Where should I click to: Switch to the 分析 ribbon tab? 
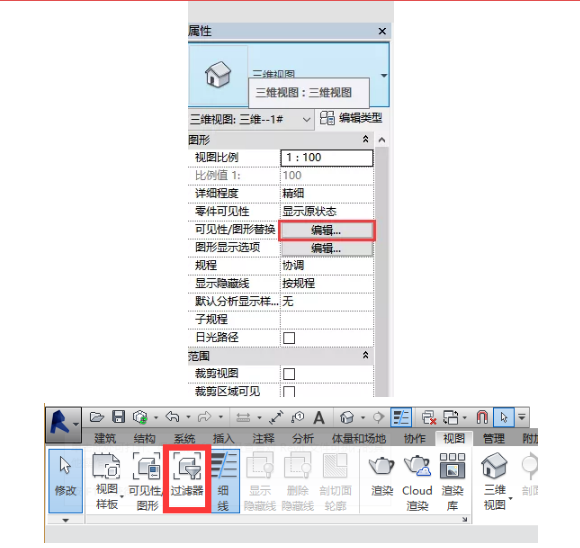tap(303, 439)
